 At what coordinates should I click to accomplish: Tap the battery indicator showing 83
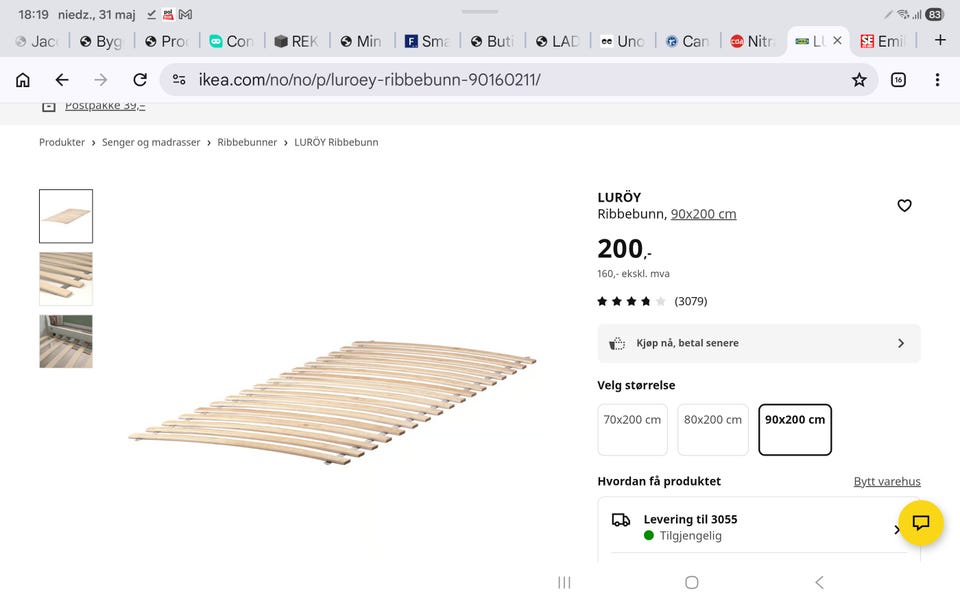[x=934, y=14]
